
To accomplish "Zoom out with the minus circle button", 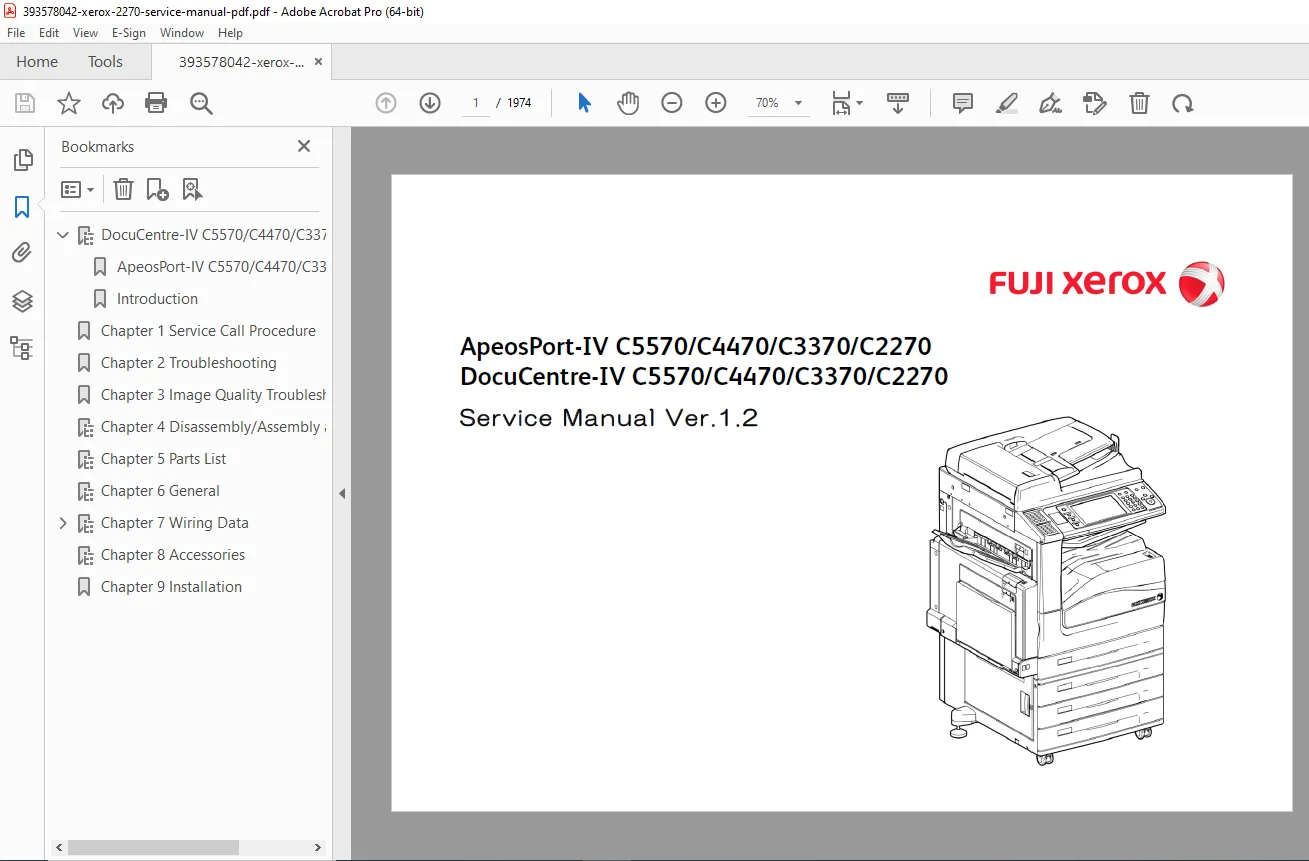I will click(x=672, y=103).
